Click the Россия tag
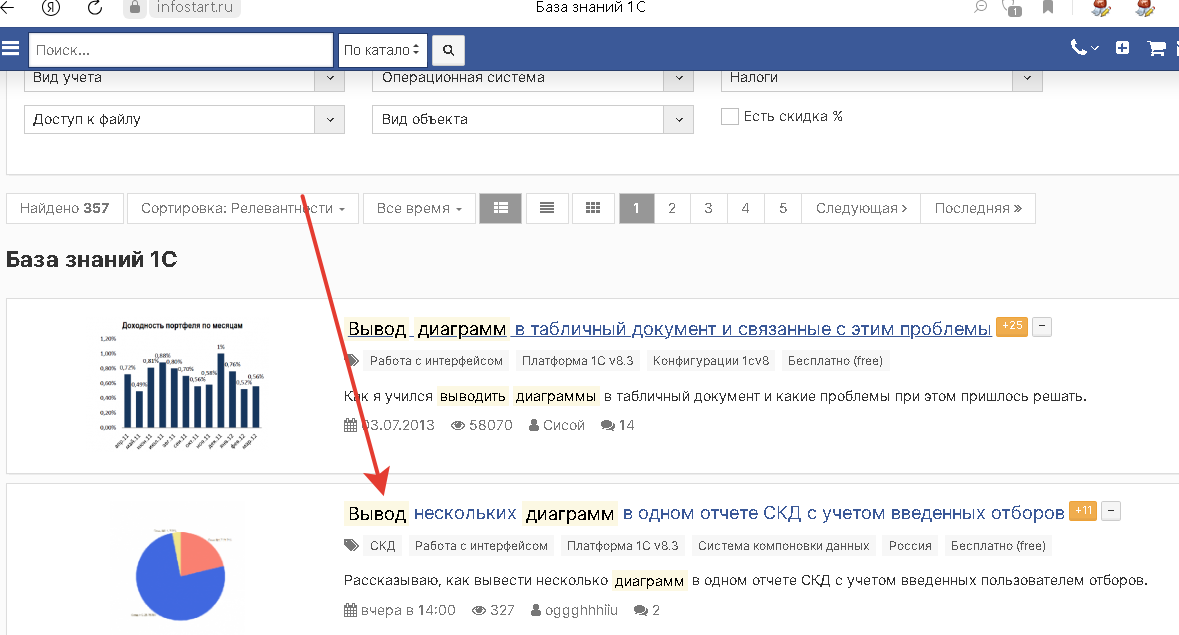 (910, 546)
